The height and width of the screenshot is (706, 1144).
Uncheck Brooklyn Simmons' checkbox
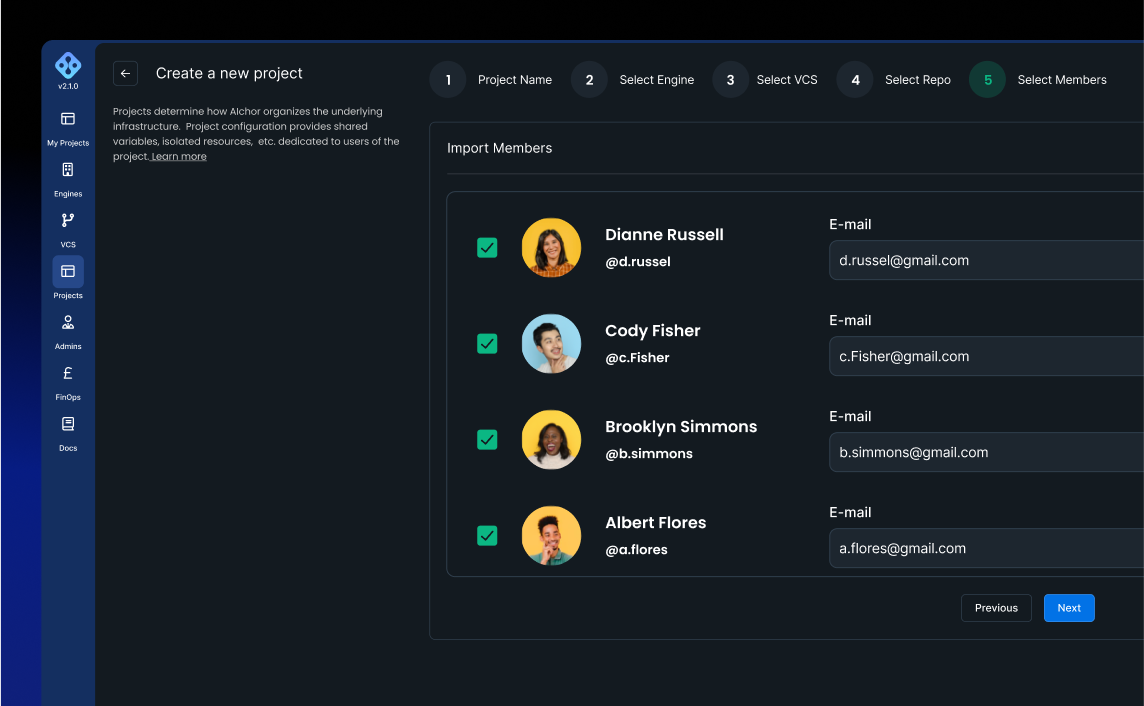tap(487, 440)
